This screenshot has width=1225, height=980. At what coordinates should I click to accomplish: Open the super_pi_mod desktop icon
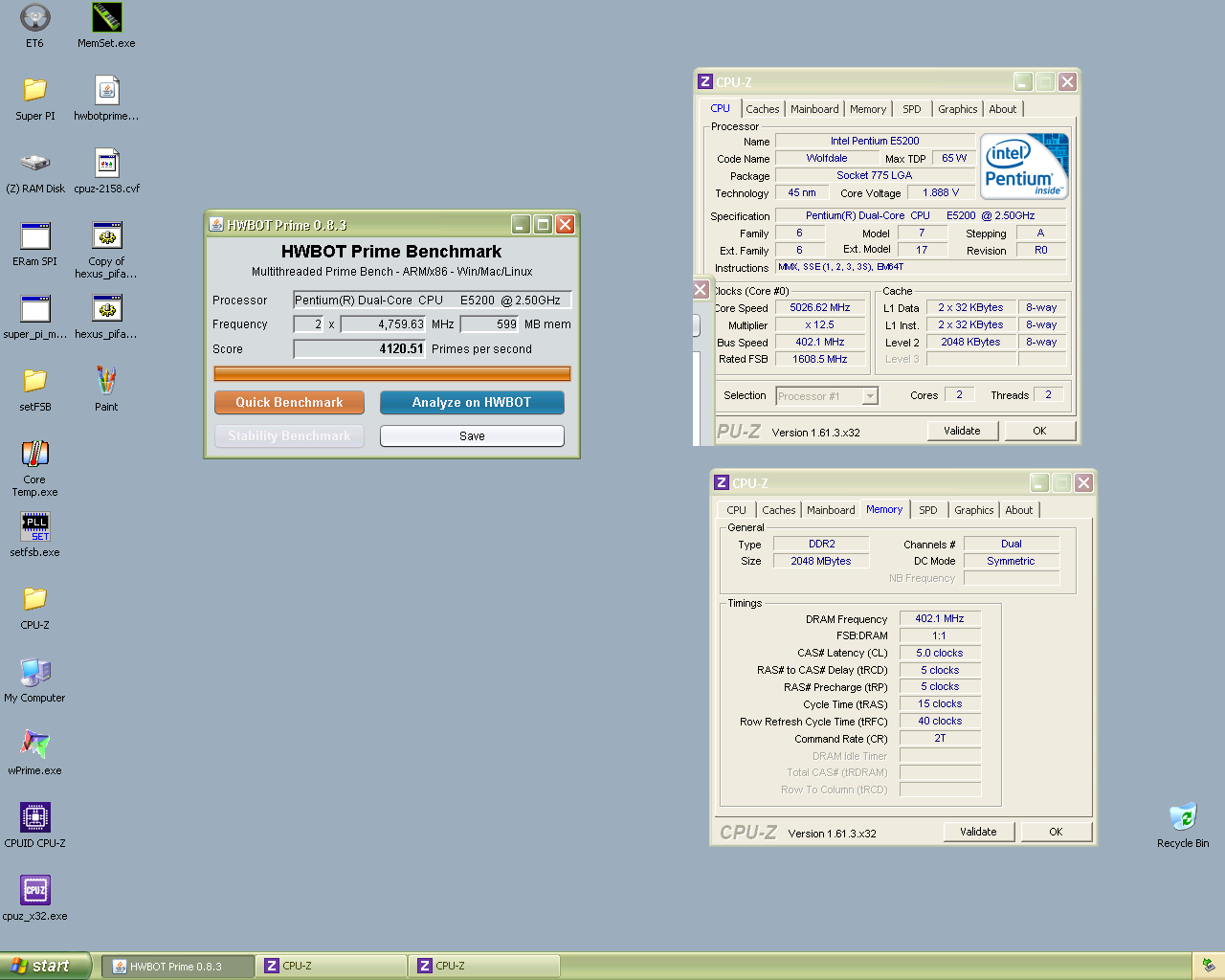(34, 308)
